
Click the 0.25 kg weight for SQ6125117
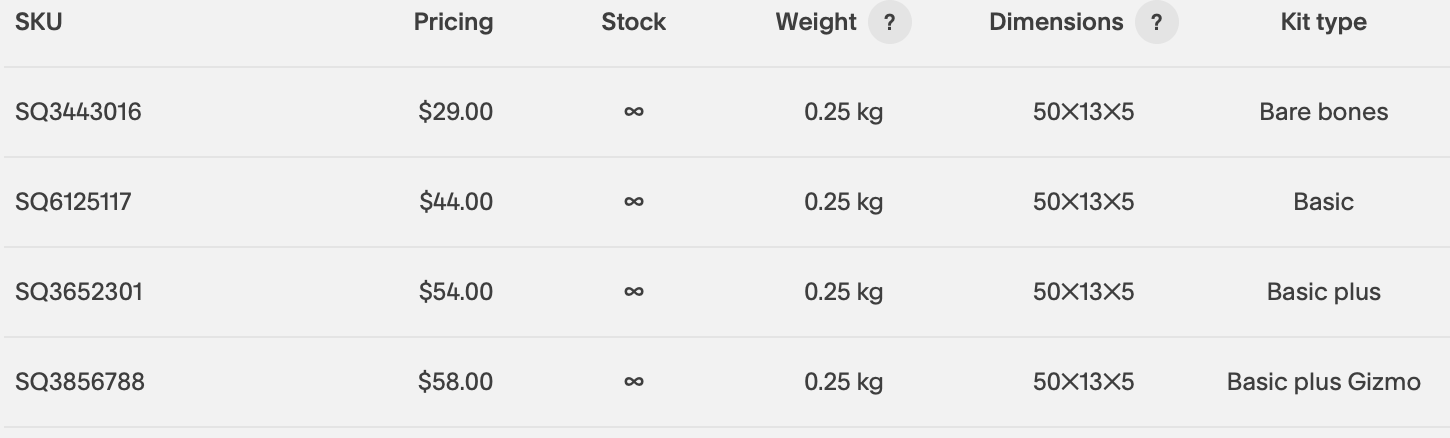click(843, 202)
